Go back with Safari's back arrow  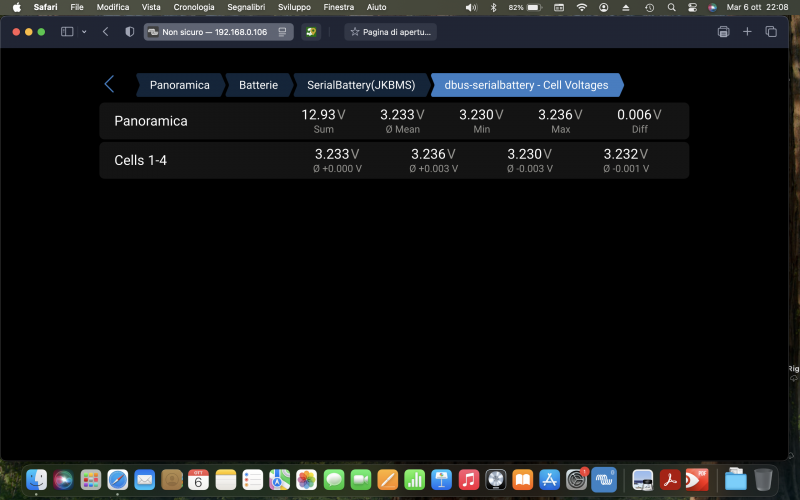click(106, 32)
